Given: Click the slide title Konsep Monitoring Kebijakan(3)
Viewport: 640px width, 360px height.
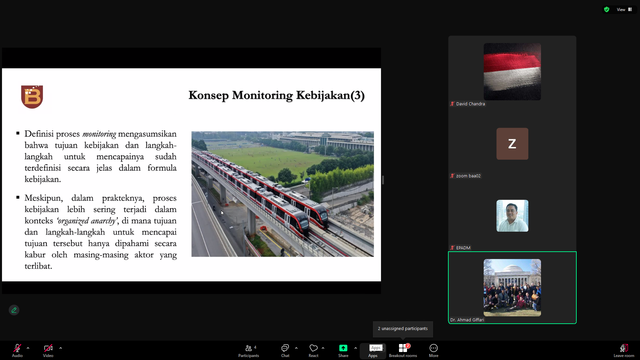Looking at the screenshot, I should click(276, 95).
